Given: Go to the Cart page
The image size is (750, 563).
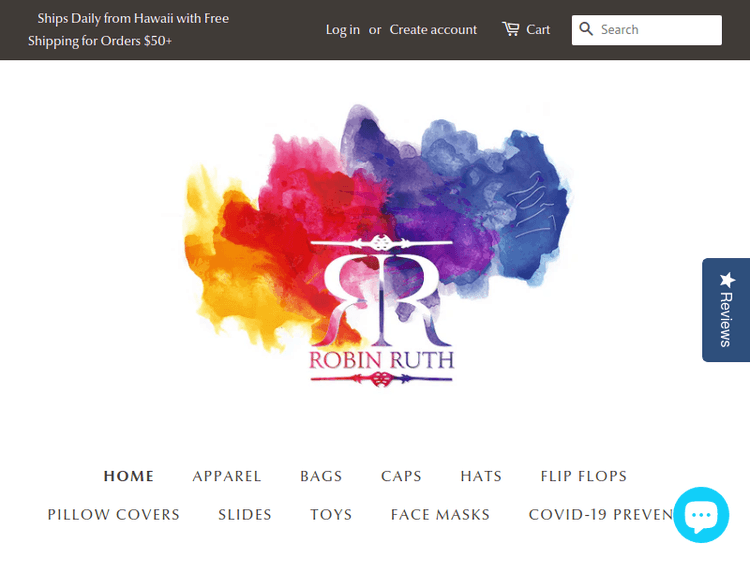Looking at the screenshot, I should (x=538, y=30).
